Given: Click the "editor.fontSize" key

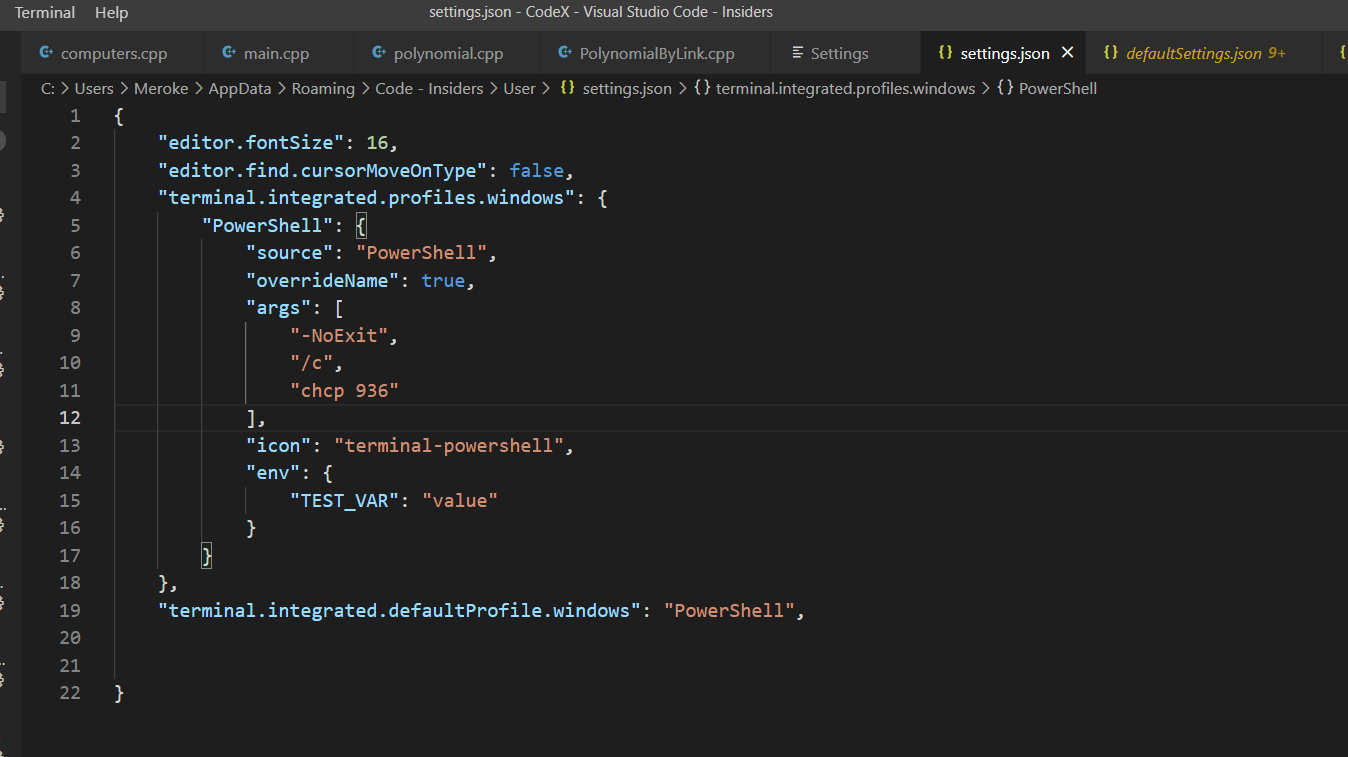Looking at the screenshot, I should point(251,143).
